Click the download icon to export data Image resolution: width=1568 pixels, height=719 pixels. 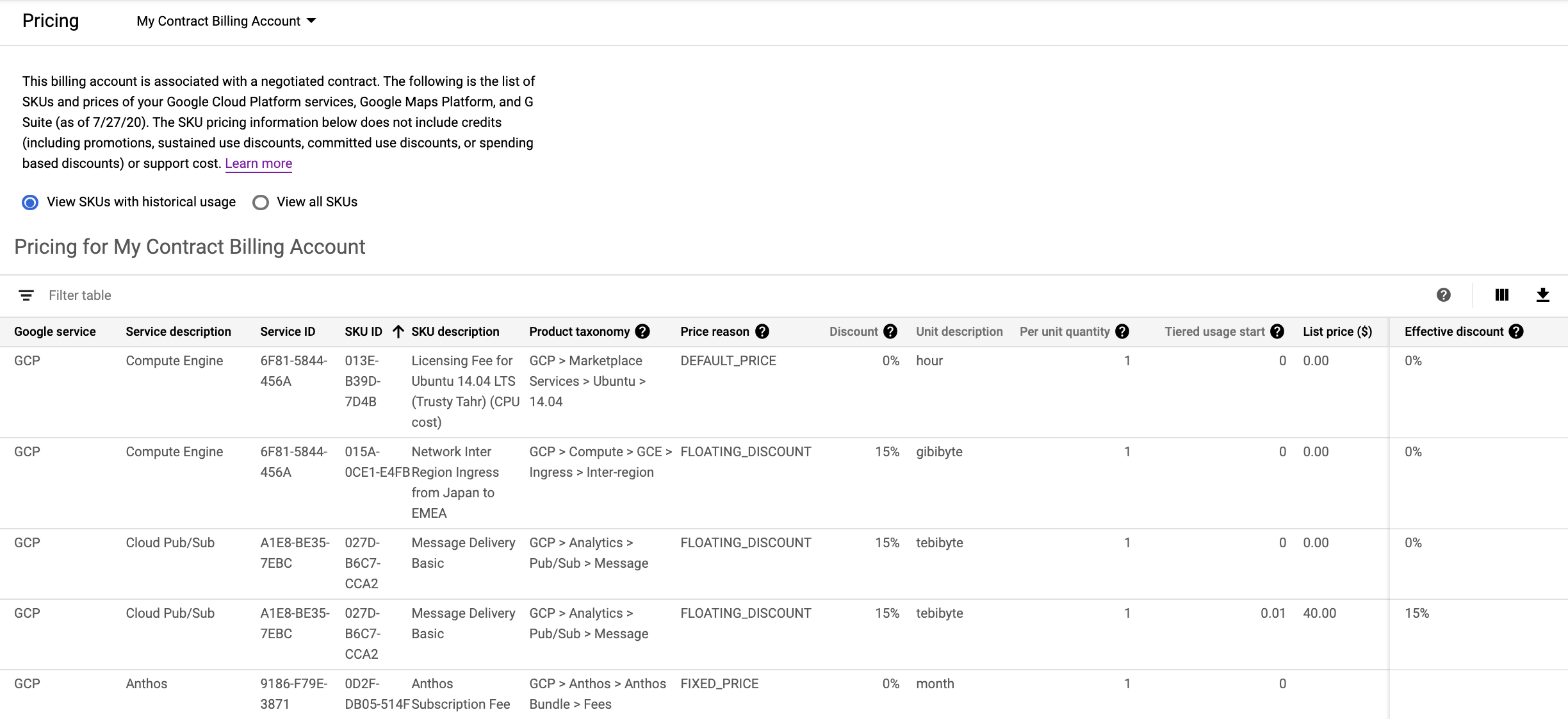click(x=1543, y=294)
